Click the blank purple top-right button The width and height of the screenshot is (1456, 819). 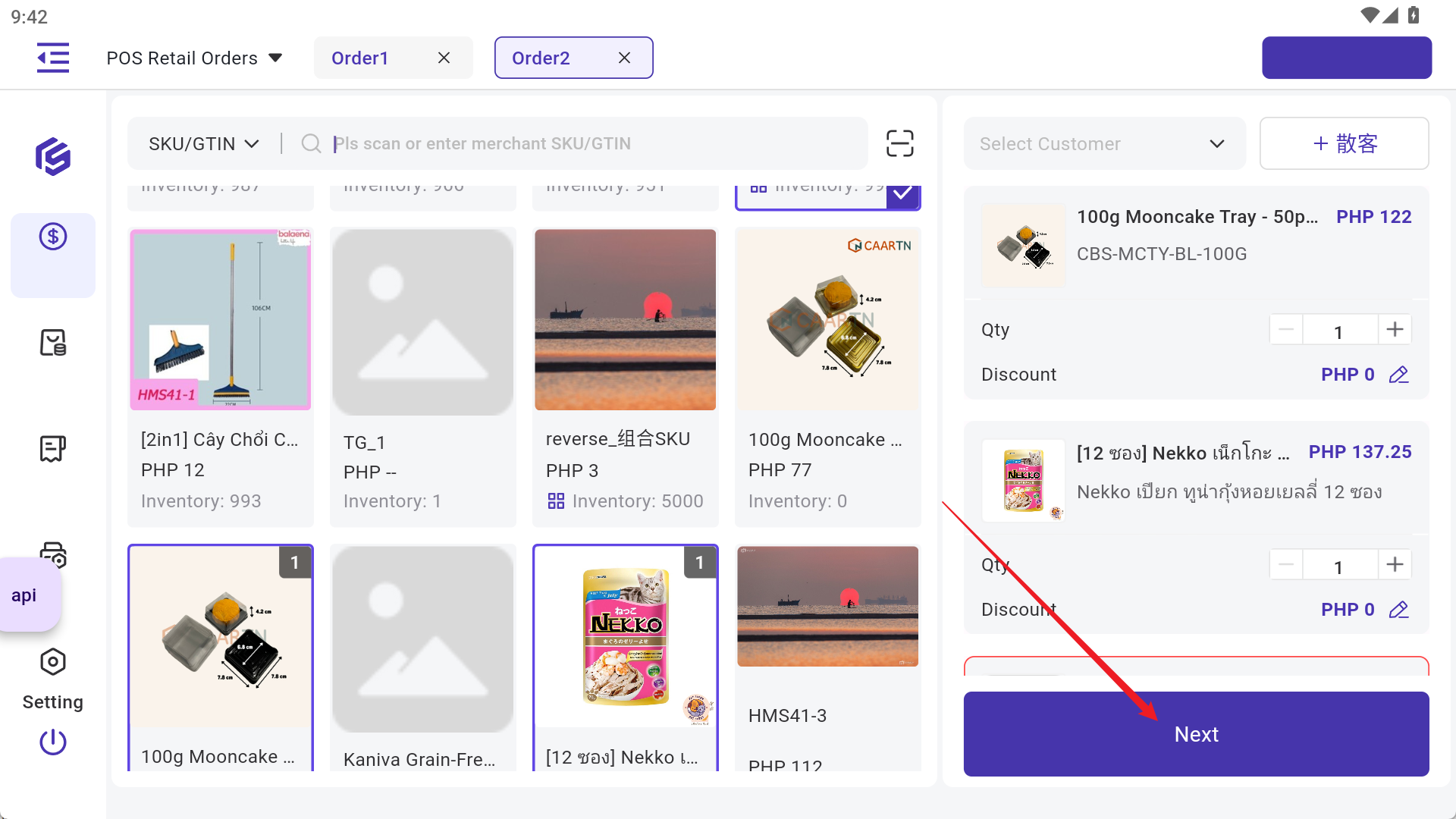1347,58
